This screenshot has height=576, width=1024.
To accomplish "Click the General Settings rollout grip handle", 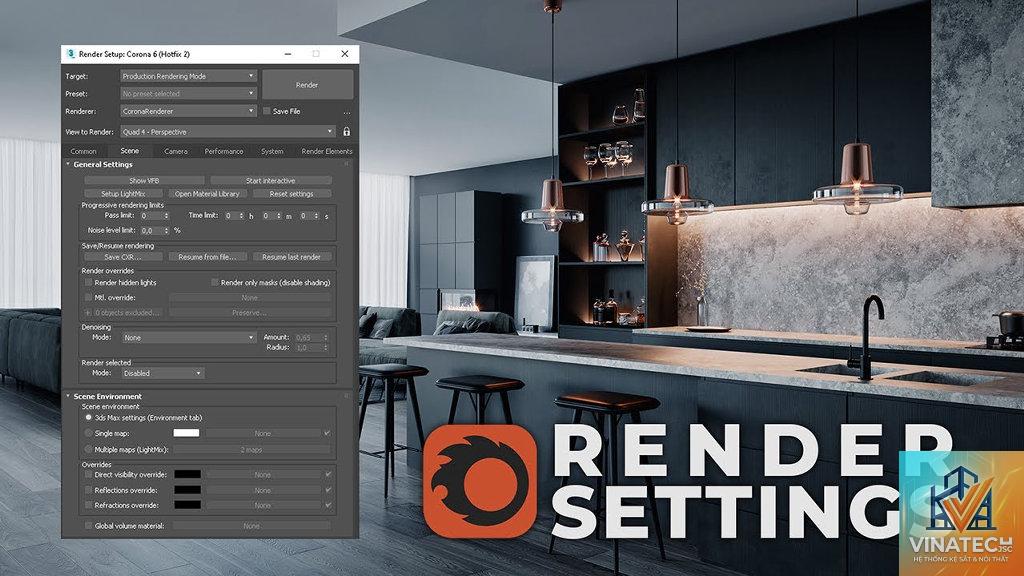I will [x=346, y=165].
